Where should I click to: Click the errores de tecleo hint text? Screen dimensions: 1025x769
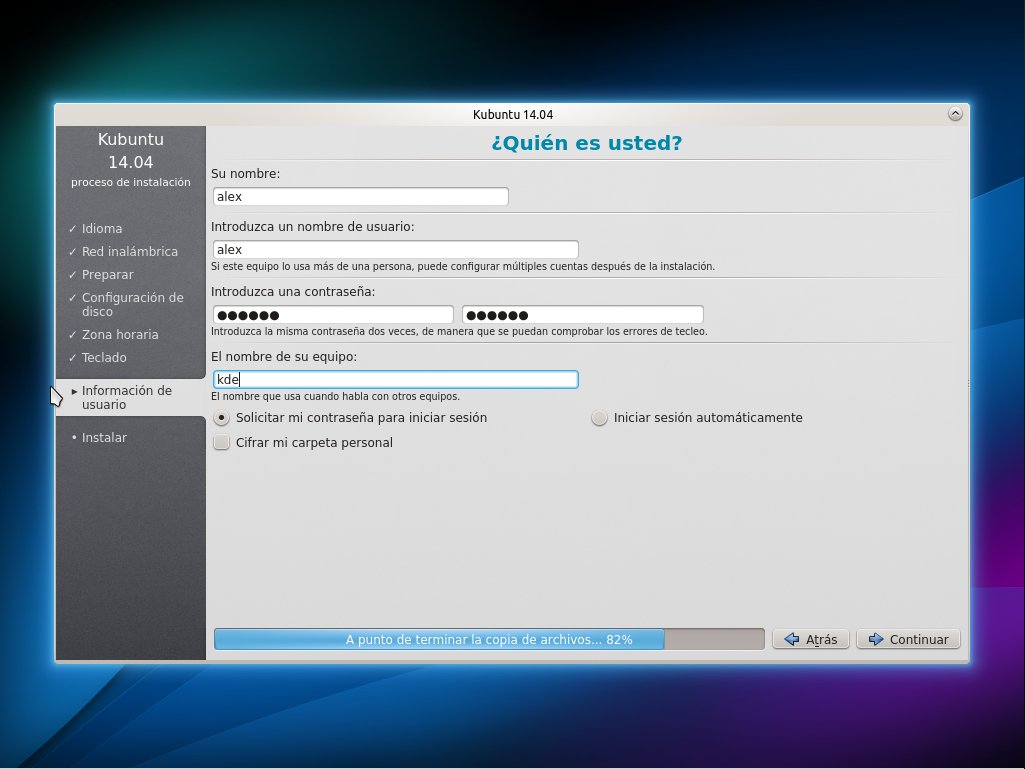point(459,331)
